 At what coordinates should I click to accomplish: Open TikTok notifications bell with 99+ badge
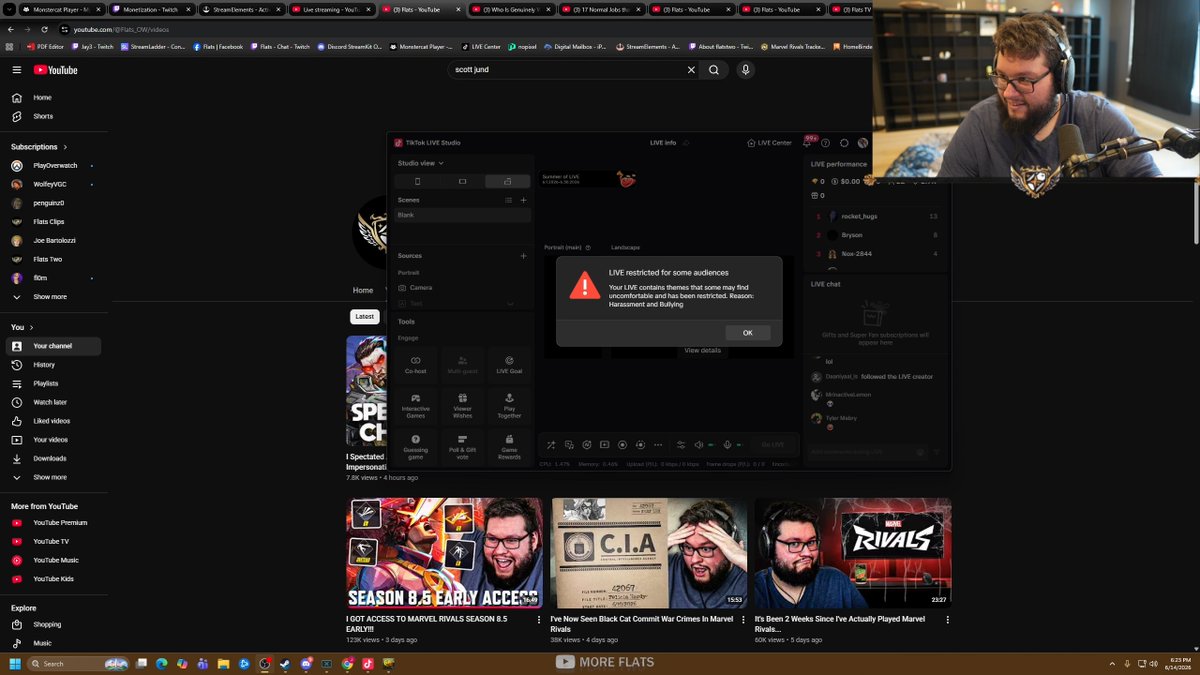(x=808, y=142)
